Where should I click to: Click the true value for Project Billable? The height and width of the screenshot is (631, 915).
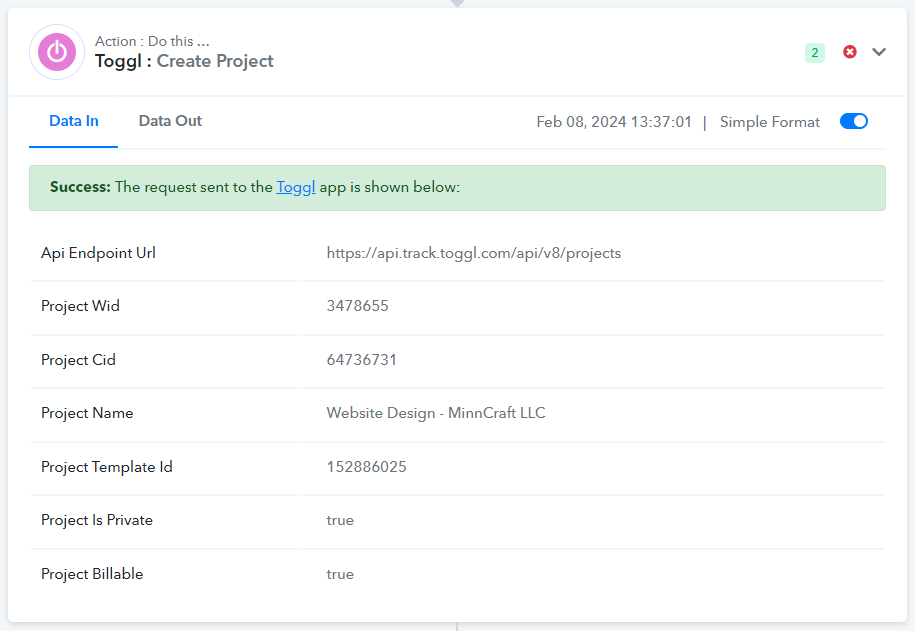tap(340, 574)
